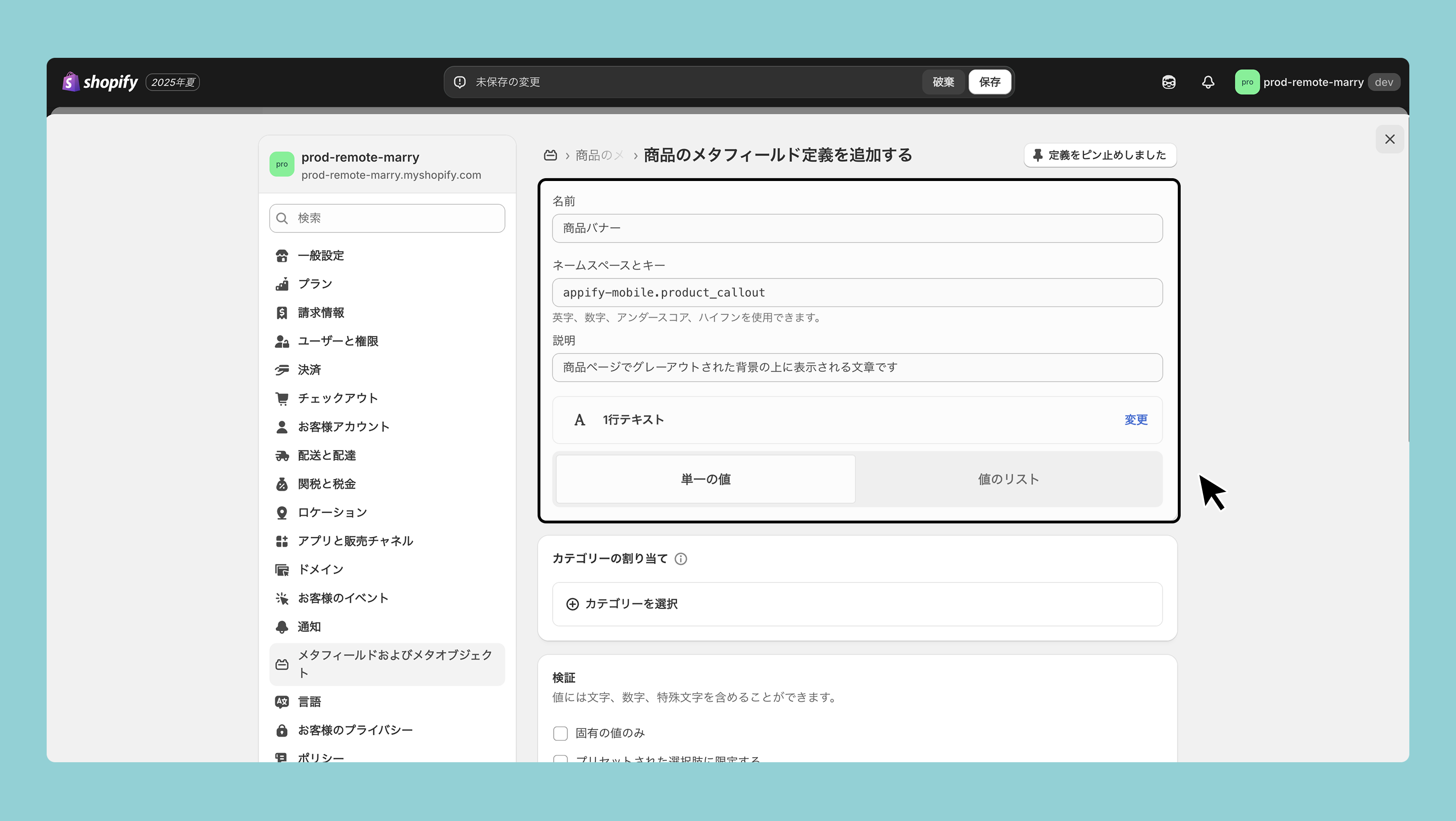Enable the 固有の値のみ checkbox
The image size is (1456, 821).
560,733
